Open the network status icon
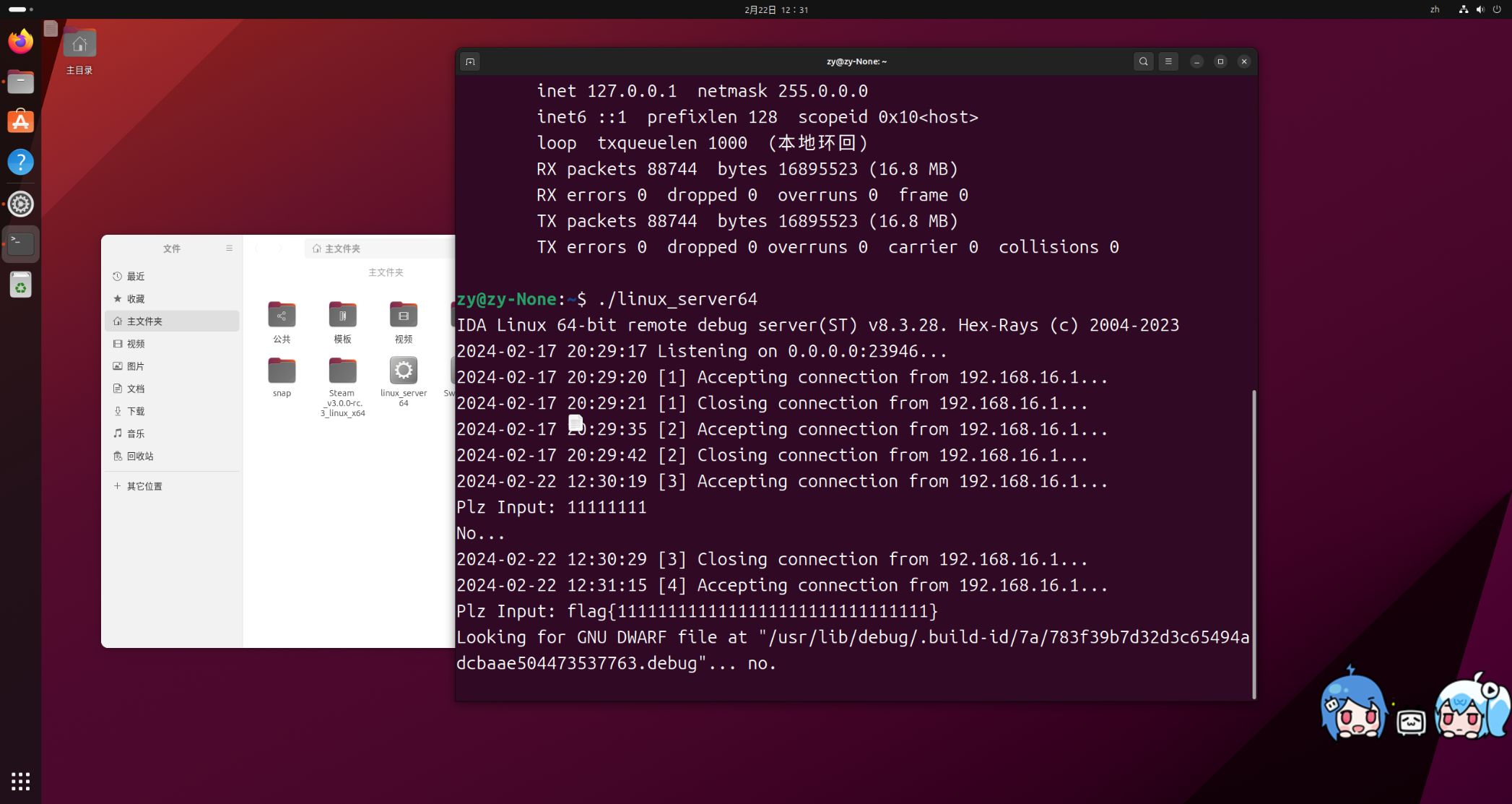The image size is (1512, 804). (1463, 9)
